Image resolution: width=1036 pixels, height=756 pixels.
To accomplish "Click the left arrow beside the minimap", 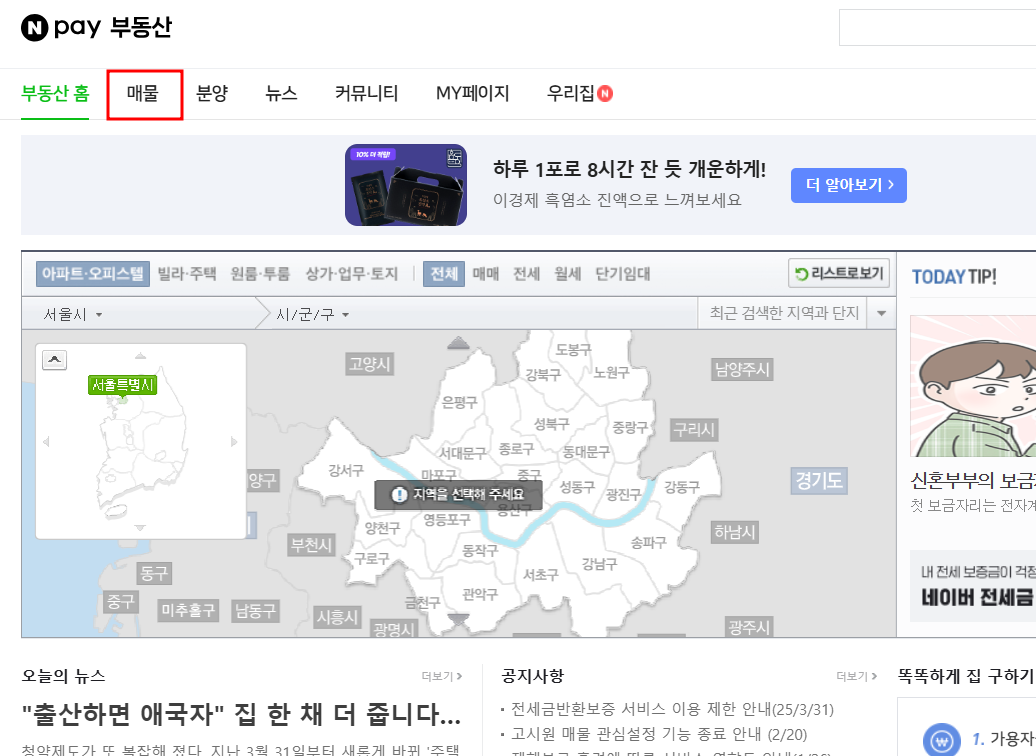I will (x=46, y=441).
